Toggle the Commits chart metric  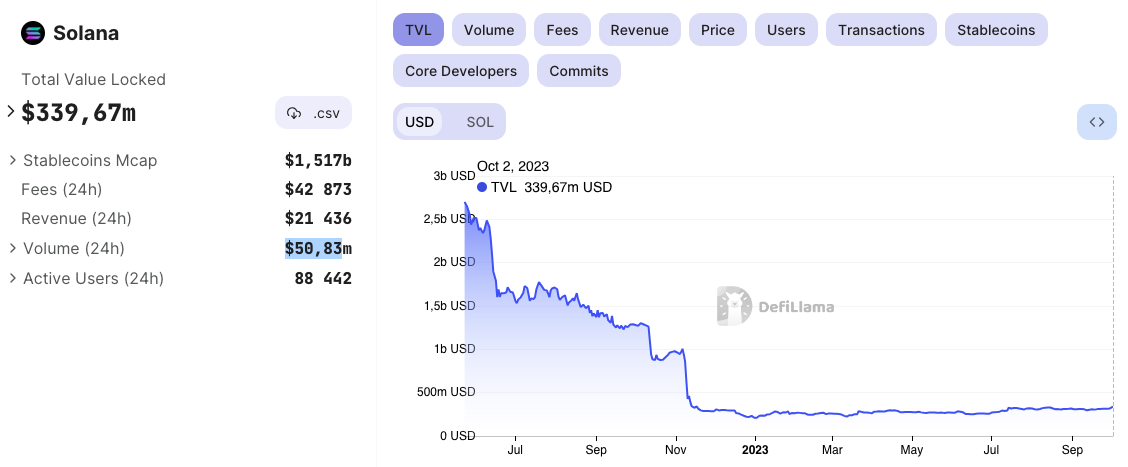(x=579, y=71)
